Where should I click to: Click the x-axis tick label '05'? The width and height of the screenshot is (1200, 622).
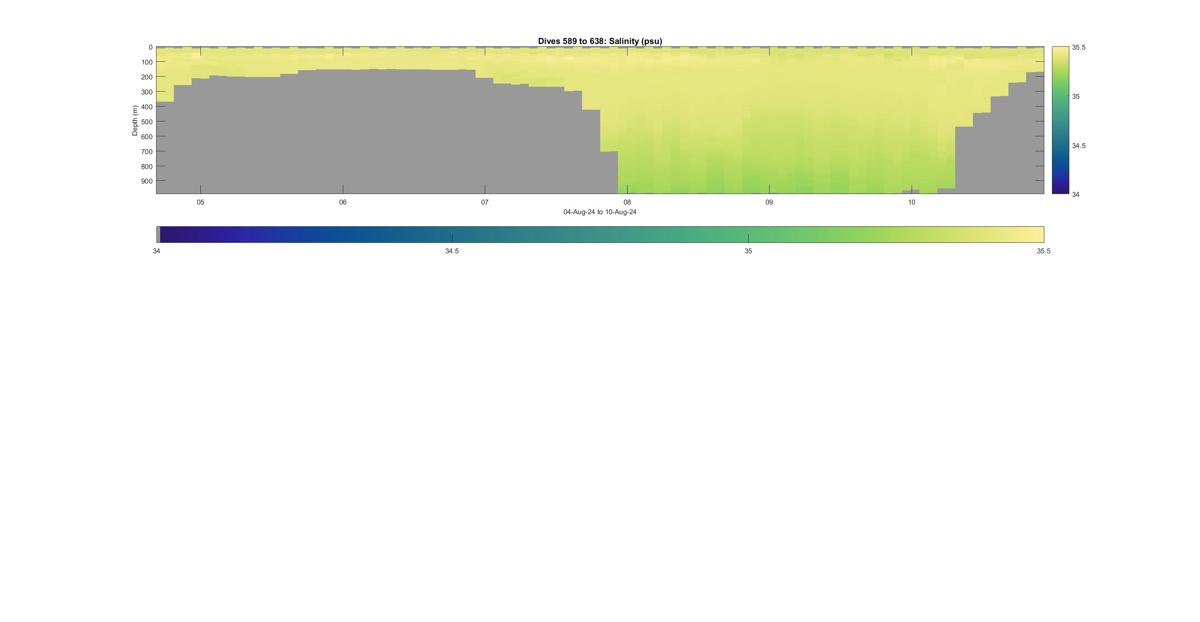click(x=200, y=202)
